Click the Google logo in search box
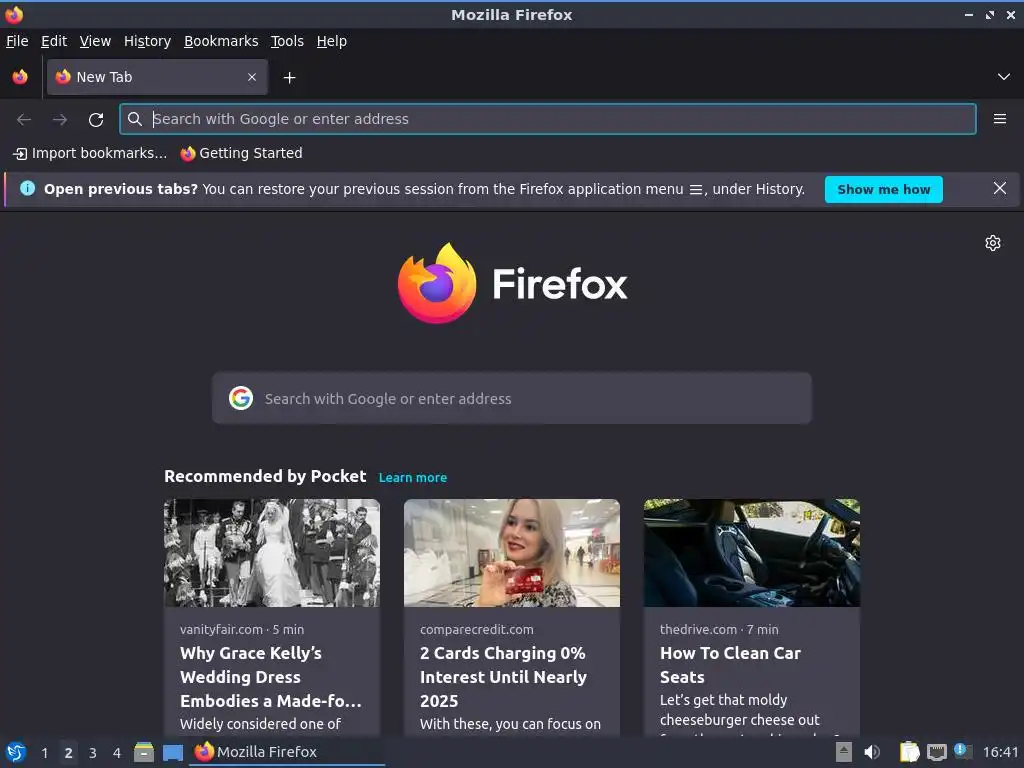 point(240,398)
